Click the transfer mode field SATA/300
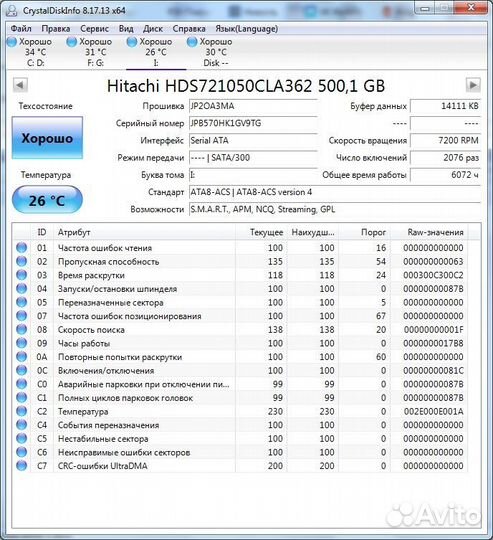 (253, 158)
